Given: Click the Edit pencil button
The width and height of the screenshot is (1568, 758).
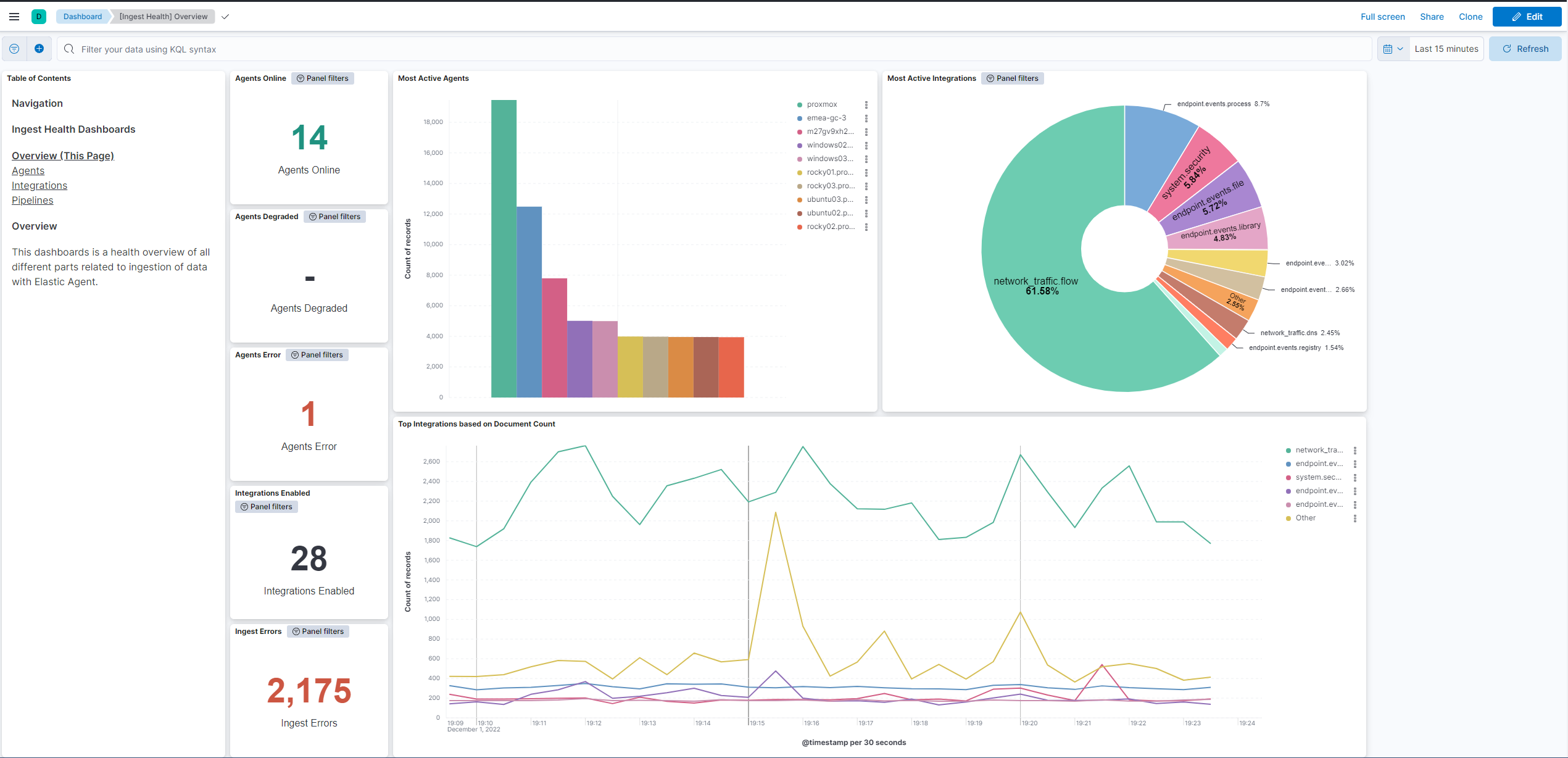Looking at the screenshot, I should click(1526, 17).
